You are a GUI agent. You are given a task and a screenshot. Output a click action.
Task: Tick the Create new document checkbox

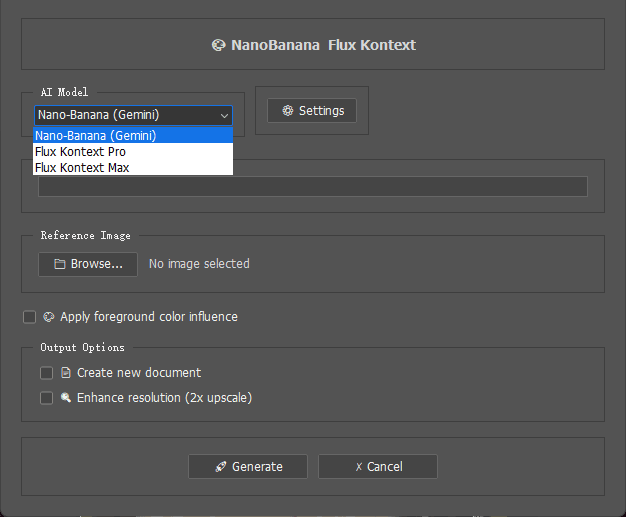click(x=47, y=373)
